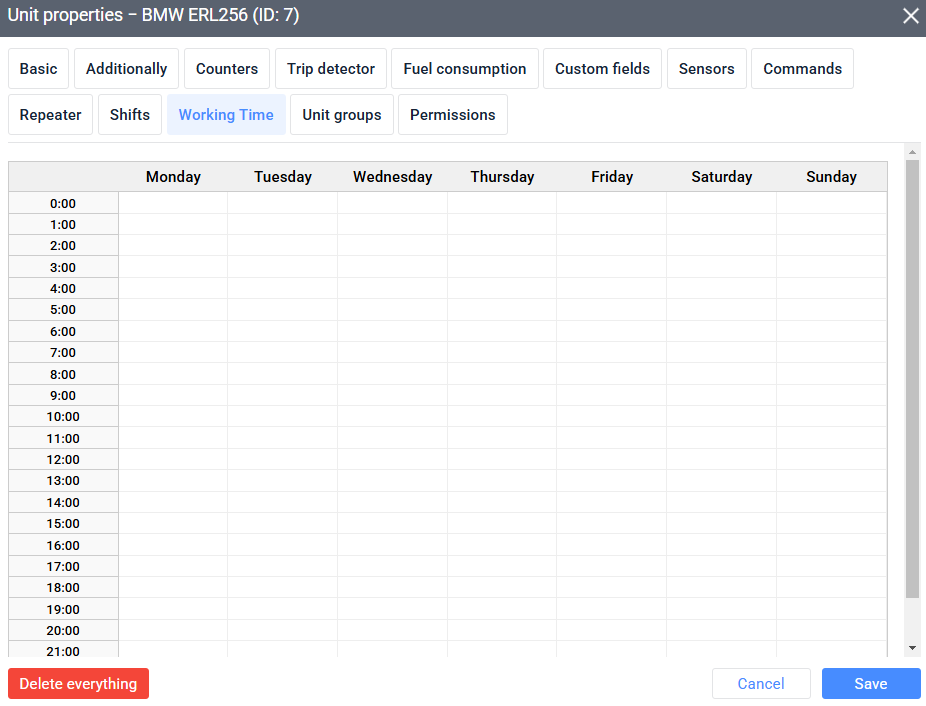The image size is (926, 706).
Task: Open the Shifts tab
Action: pyautogui.click(x=130, y=115)
